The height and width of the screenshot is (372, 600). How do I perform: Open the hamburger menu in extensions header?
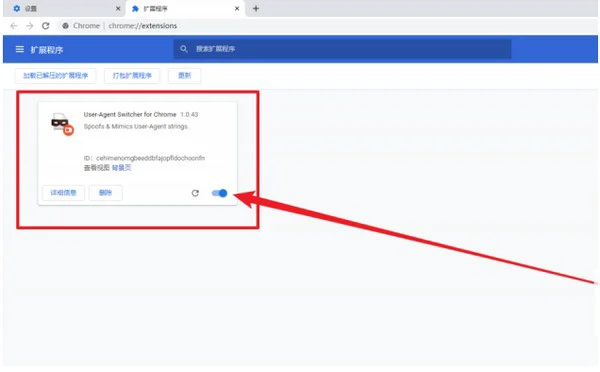tap(20, 49)
